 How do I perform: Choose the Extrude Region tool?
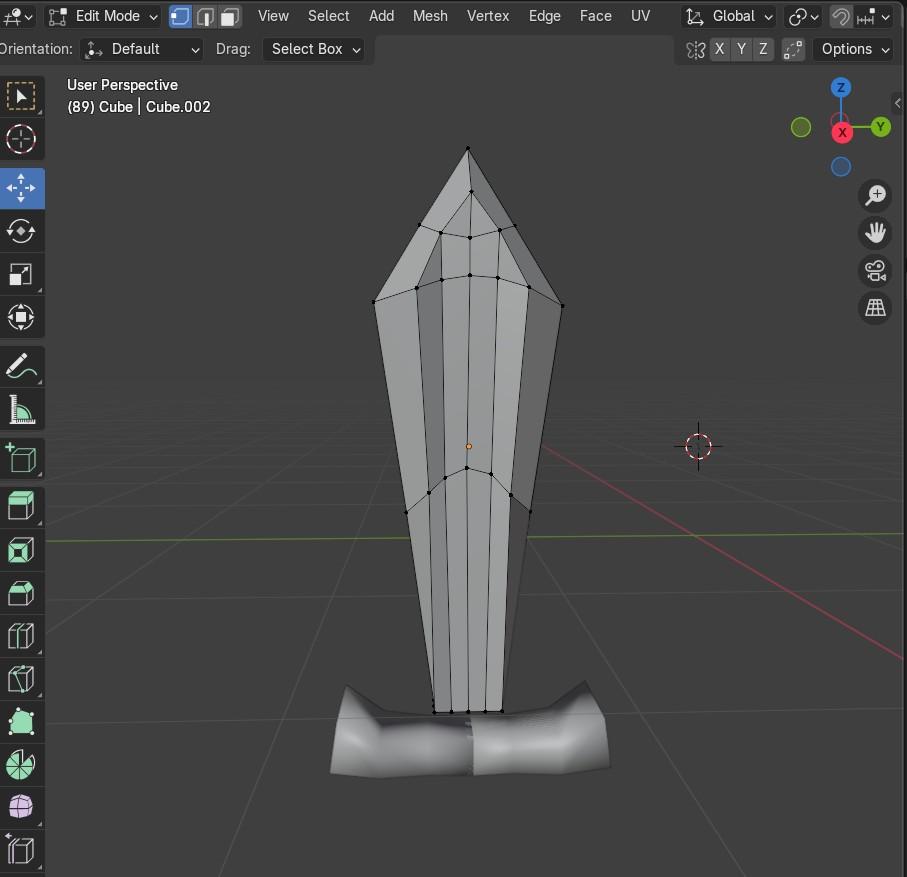tap(21, 505)
